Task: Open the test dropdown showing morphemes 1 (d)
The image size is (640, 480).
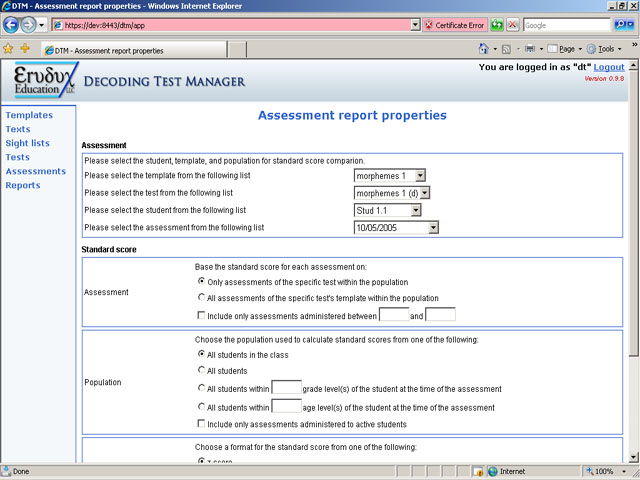Action: point(392,193)
